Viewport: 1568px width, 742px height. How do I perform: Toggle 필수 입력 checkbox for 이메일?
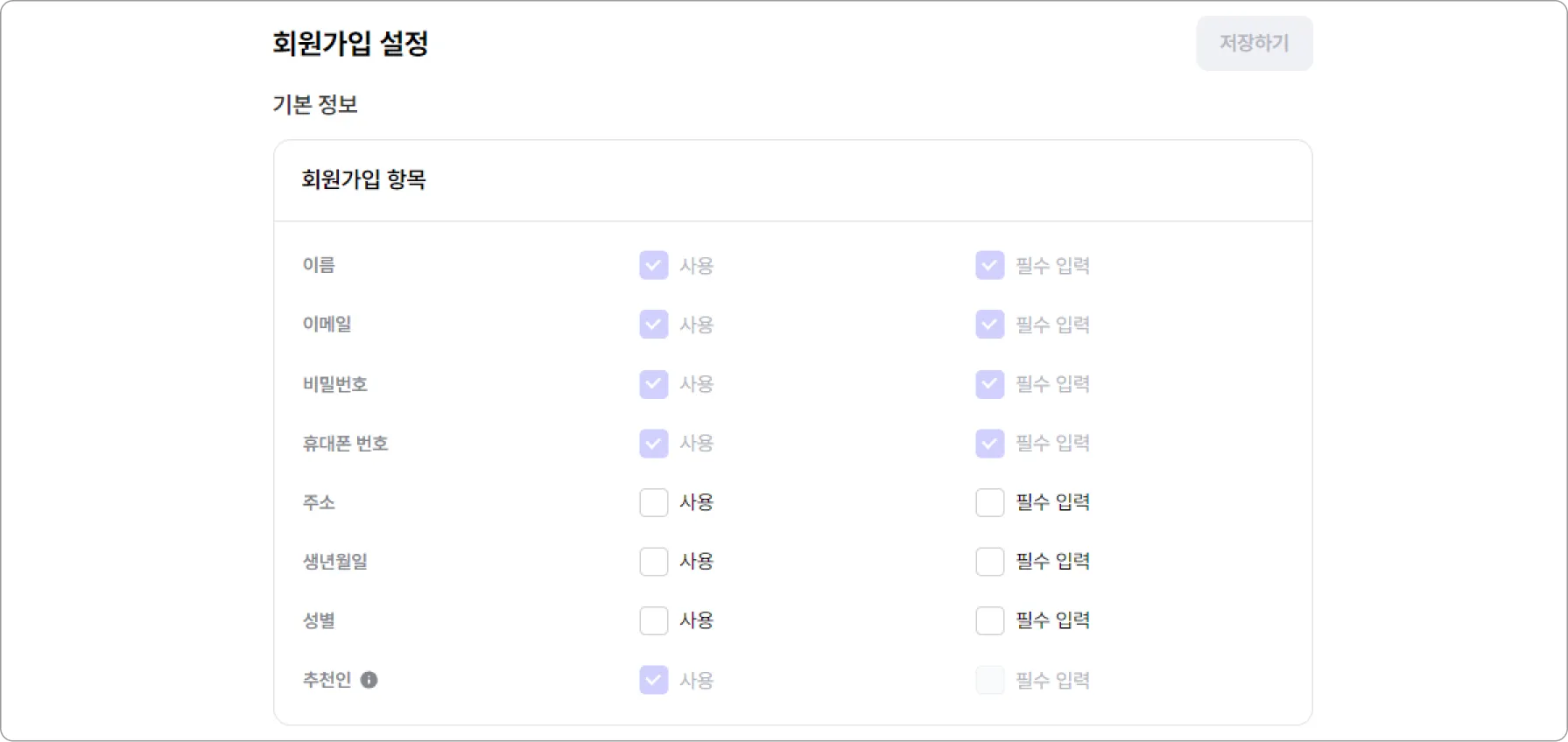990,325
